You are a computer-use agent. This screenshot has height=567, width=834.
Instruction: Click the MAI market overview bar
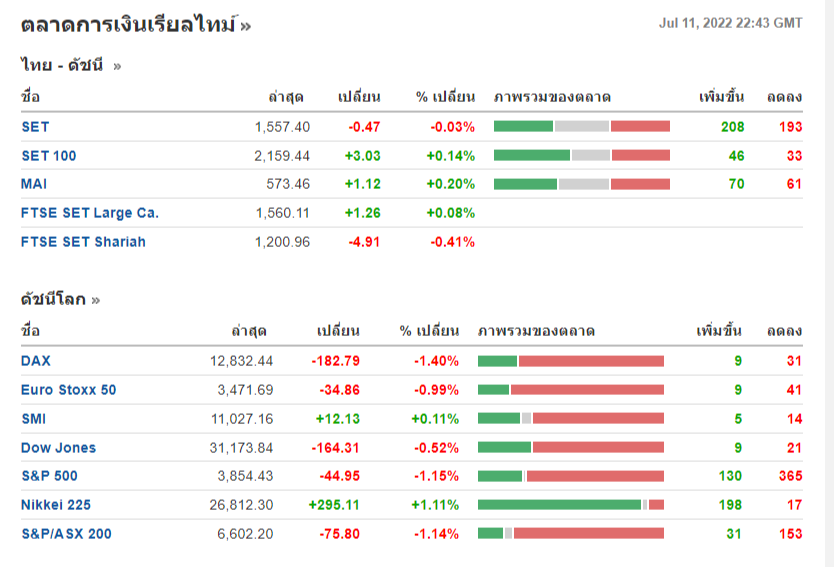[x=582, y=184]
